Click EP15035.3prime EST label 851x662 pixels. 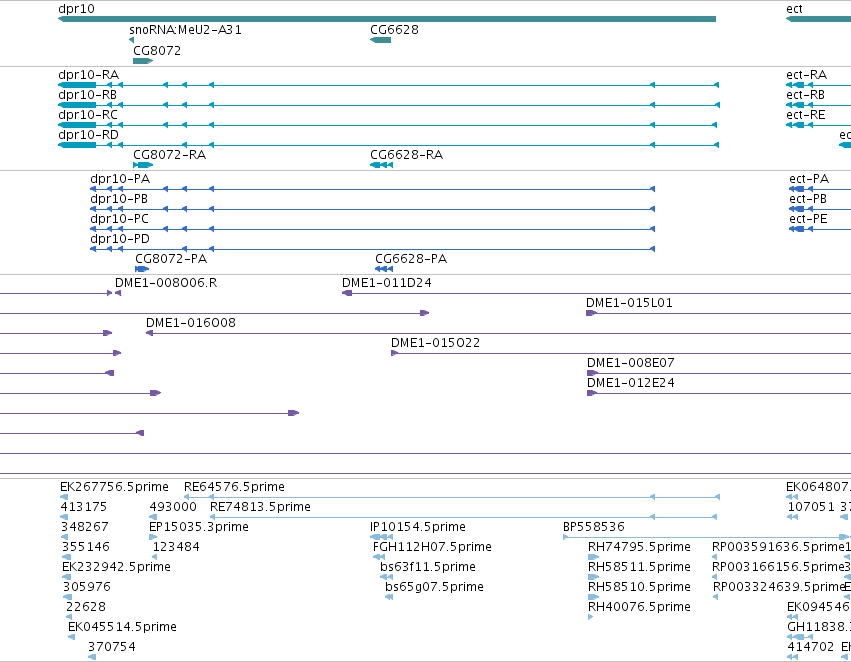(x=199, y=527)
